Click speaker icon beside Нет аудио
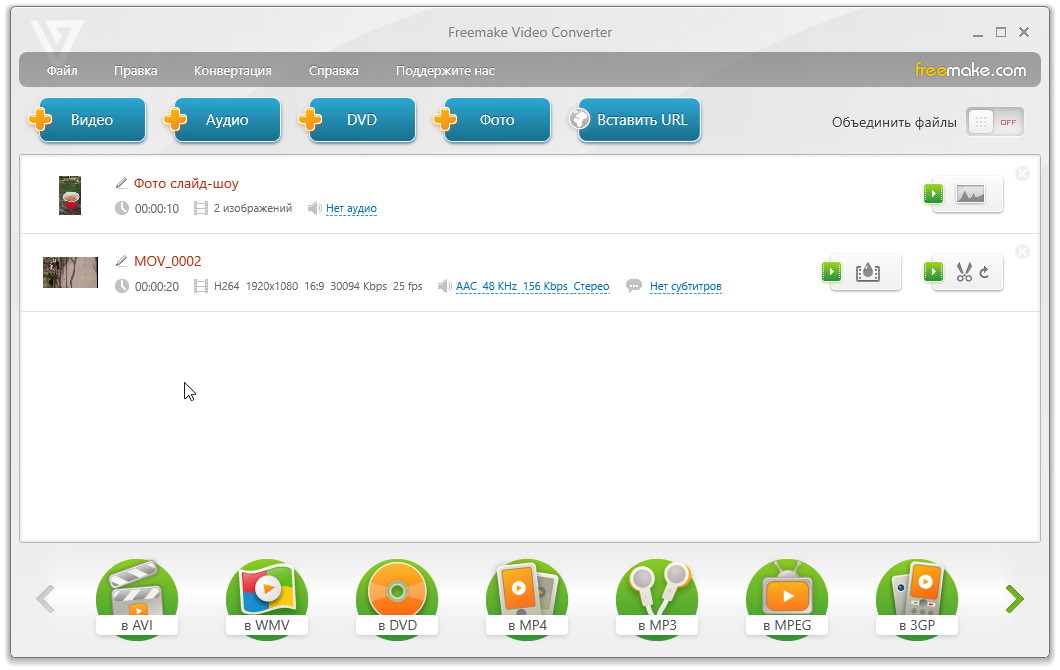 tap(314, 208)
